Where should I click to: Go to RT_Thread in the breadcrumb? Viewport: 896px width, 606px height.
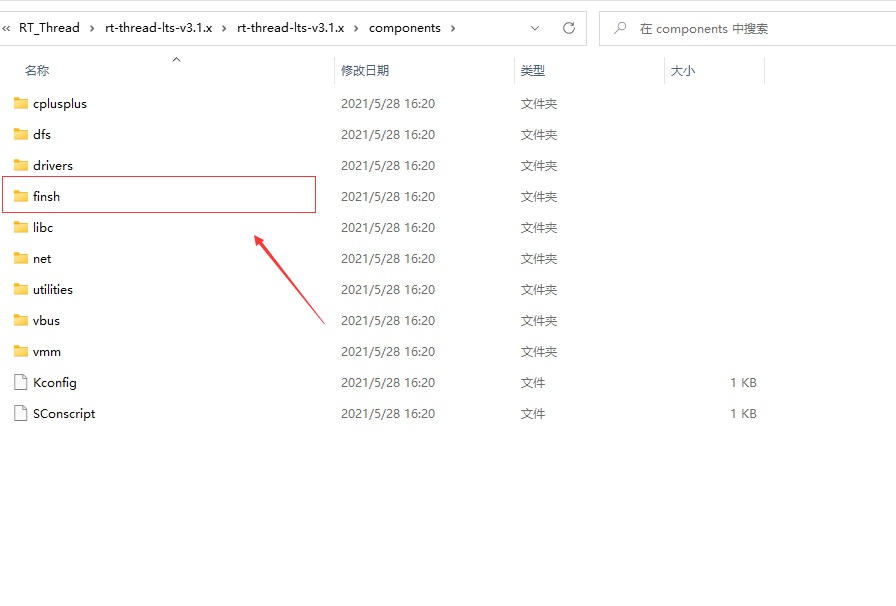coord(49,28)
